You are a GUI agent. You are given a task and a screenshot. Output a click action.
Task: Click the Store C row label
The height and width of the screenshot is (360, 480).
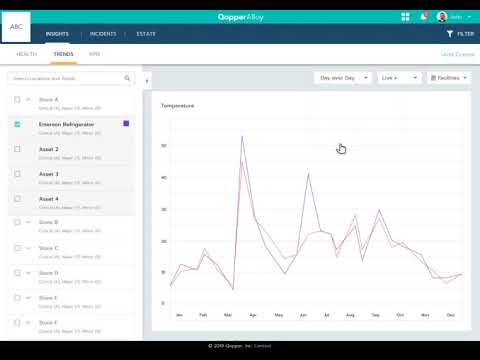(x=49, y=248)
